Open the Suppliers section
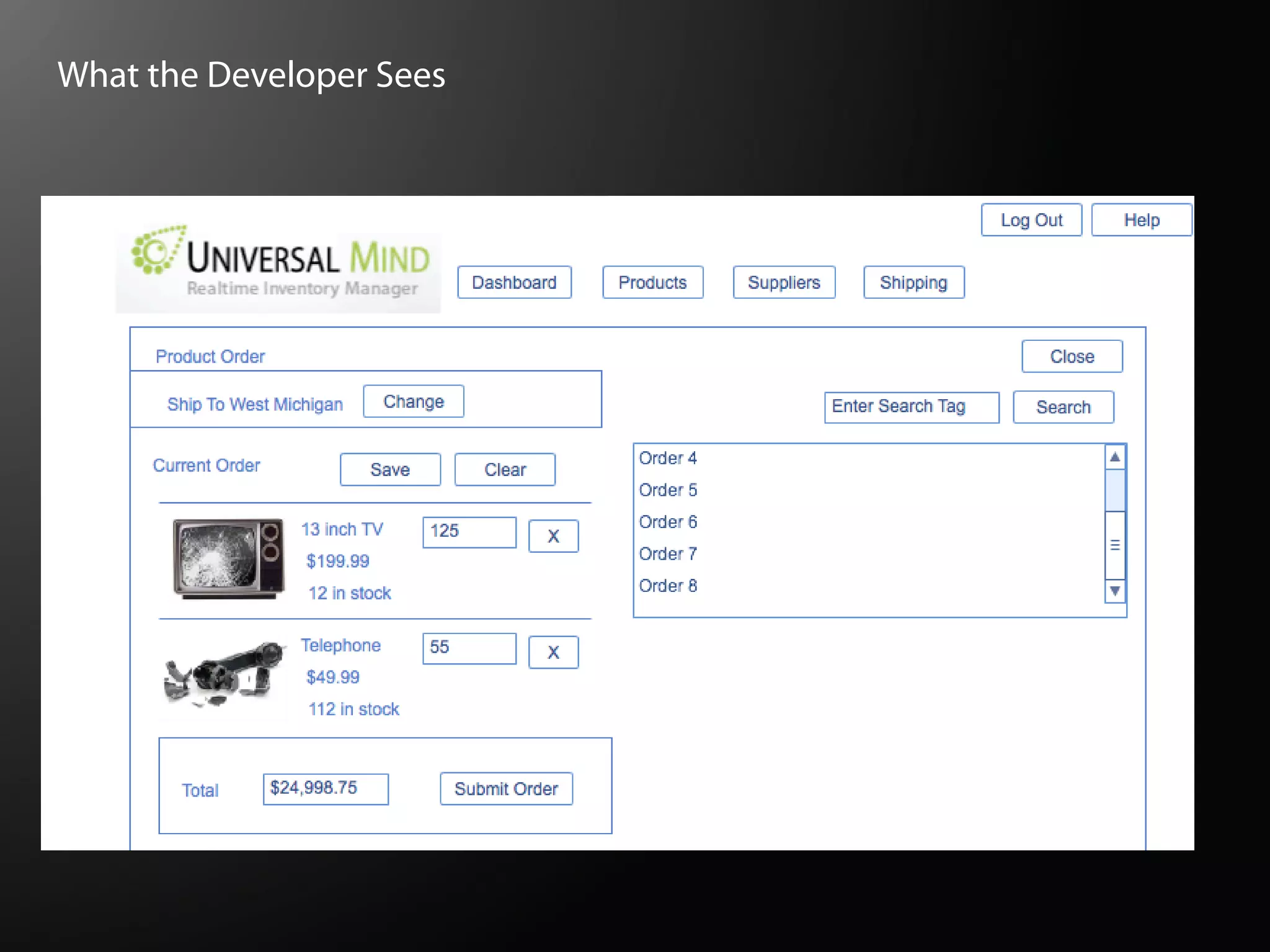The width and height of the screenshot is (1270, 952). click(x=784, y=283)
